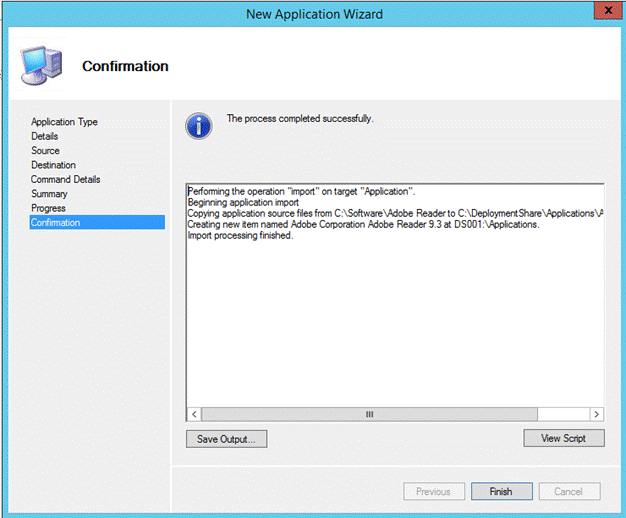This screenshot has width=626, height=518.
Task: Select Application Type step in sidebar
Action: click(64, 122)
